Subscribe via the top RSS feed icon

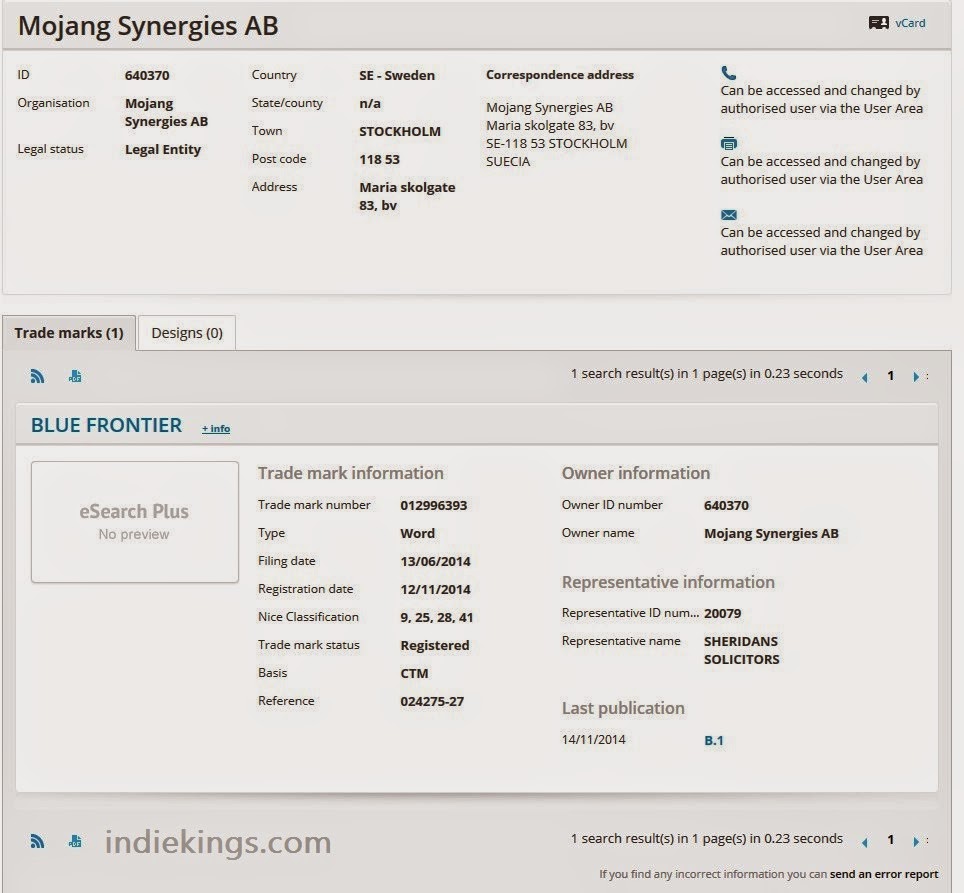click(38, 376)
